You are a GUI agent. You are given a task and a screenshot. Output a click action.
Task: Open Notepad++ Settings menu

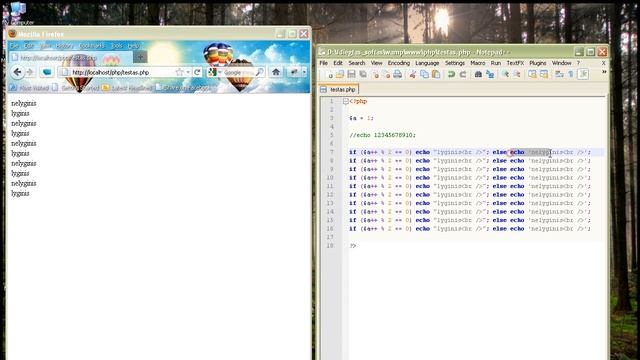click(455, 63)
